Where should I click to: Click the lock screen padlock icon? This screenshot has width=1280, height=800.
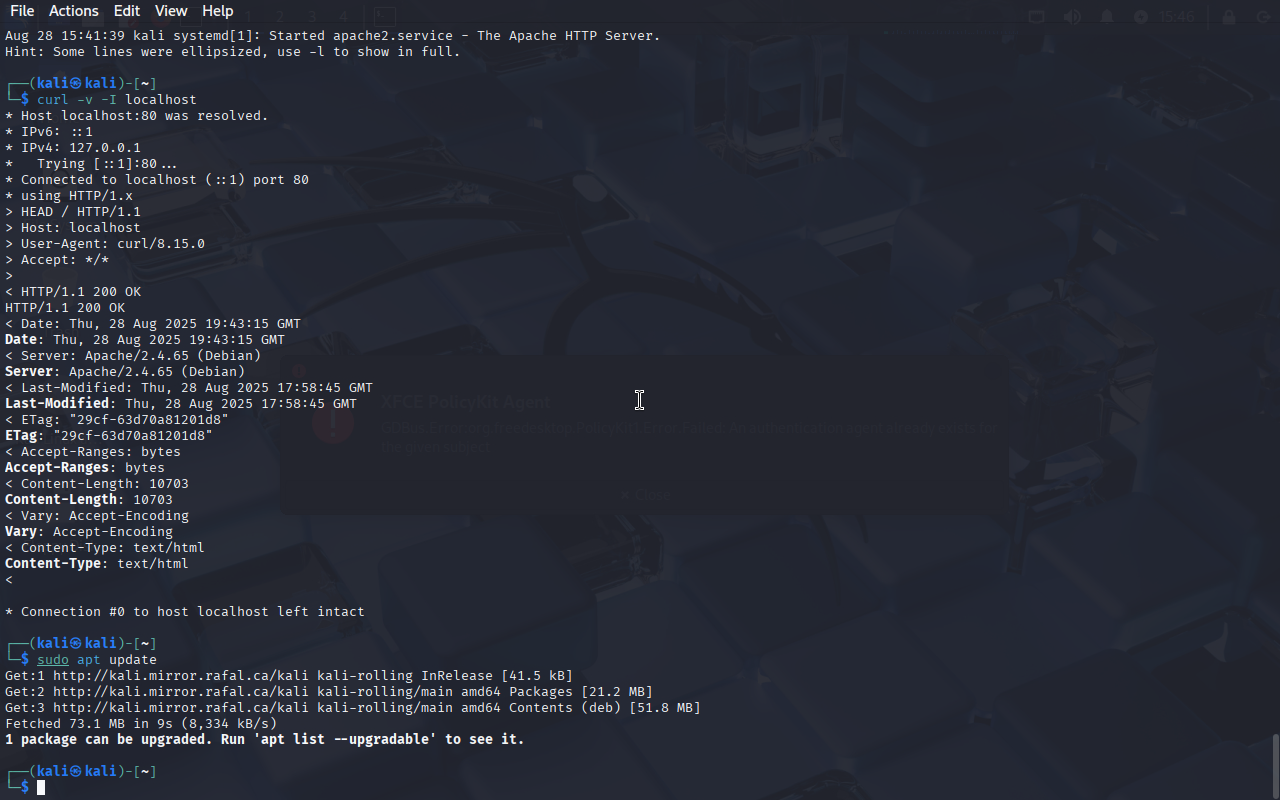coord(1228,17)
